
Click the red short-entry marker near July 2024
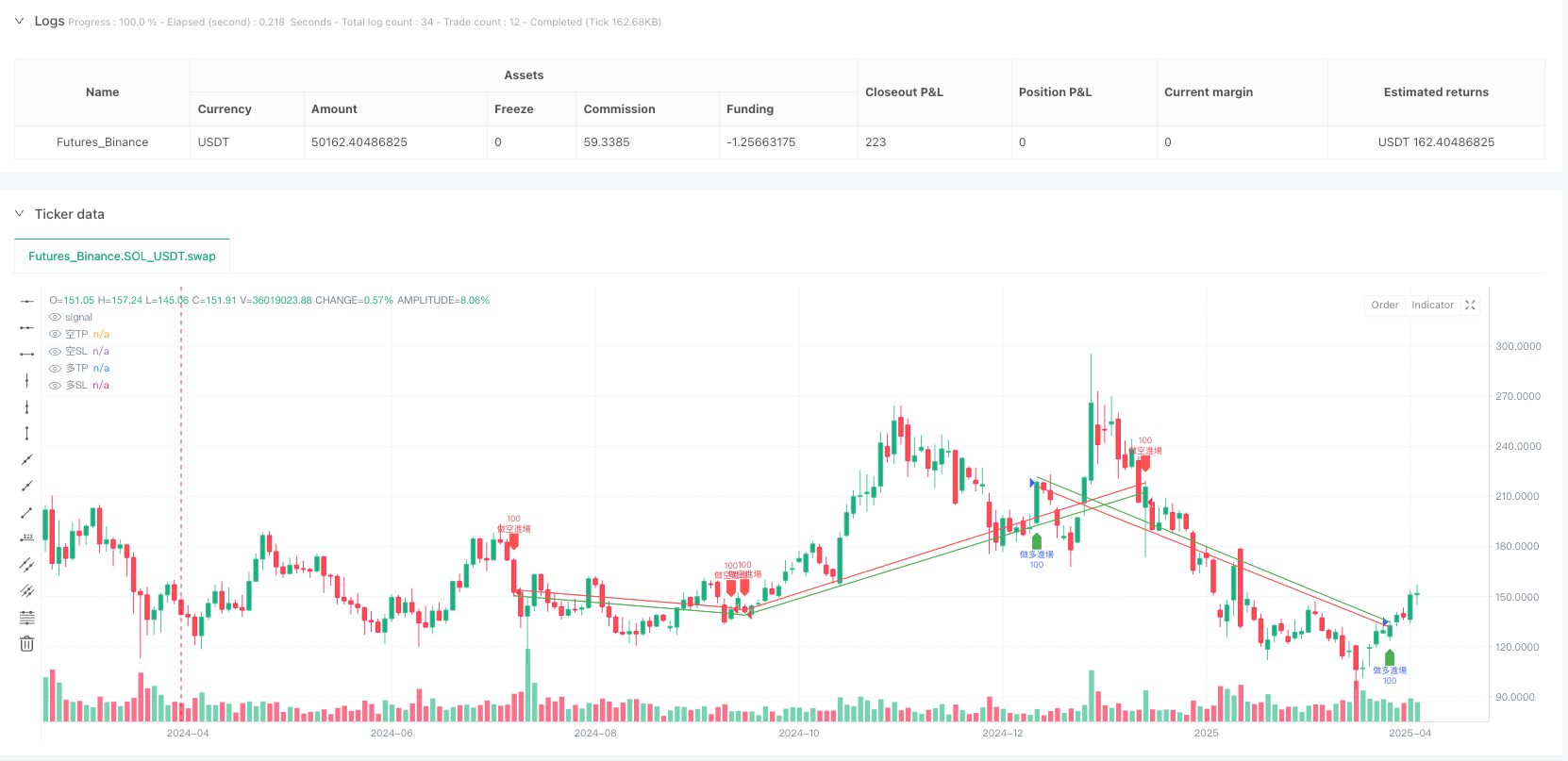pos(513,541)
